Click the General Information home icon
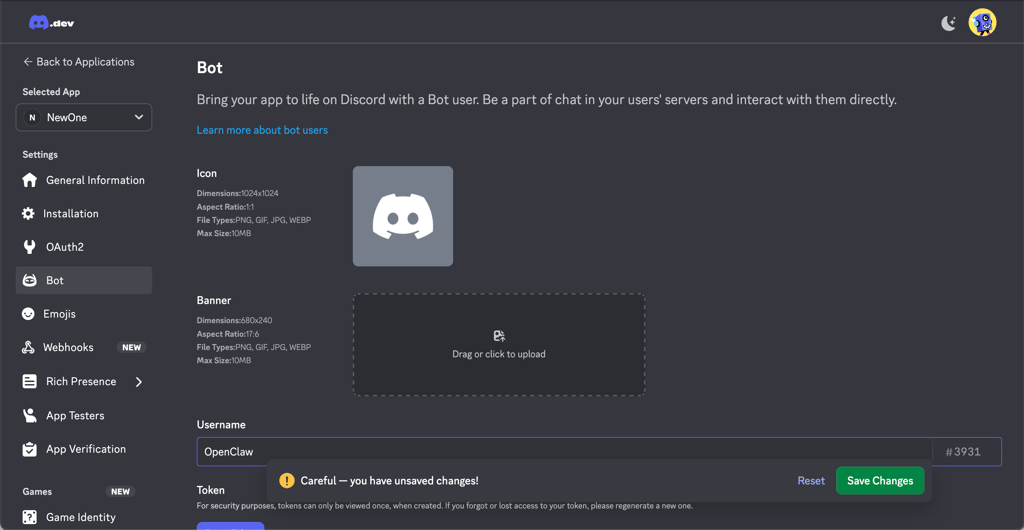The image size is (1024, 530). 29,180
